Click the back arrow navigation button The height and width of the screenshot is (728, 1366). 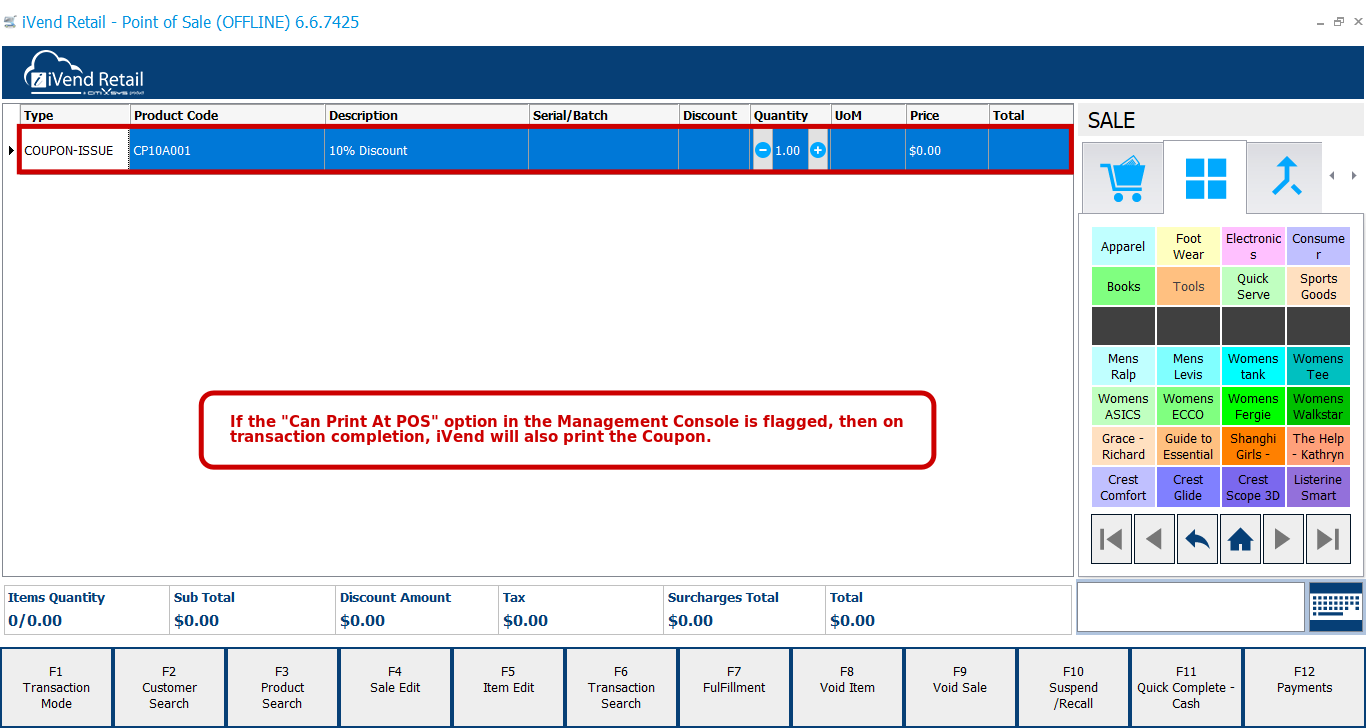[x=1197, y=539]
